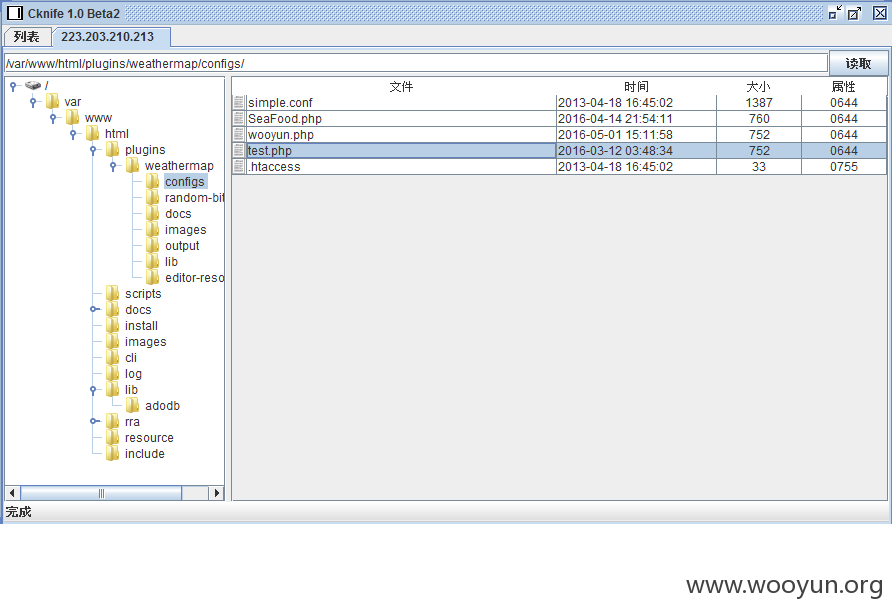Image resolution: width=892 pixels, height=614 pixels.
Task: Click the 0755 attribute cell
Action: 844,166
